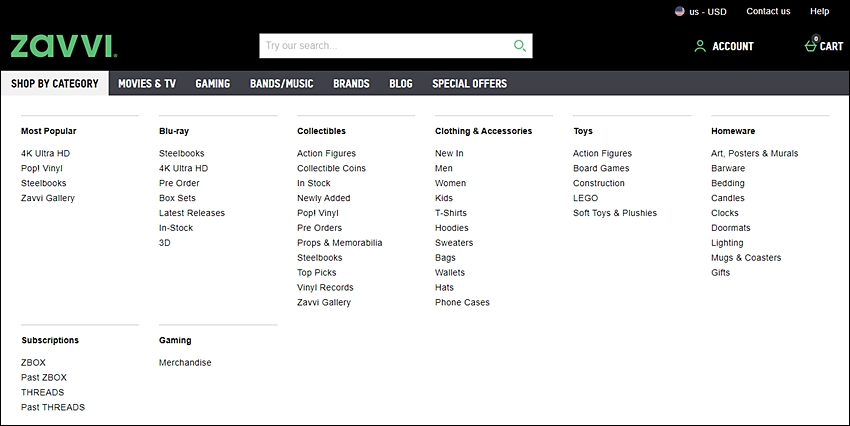Open the Phone Cases link
The width and height of the screenshot is (850, 426).
click(462, 302)
